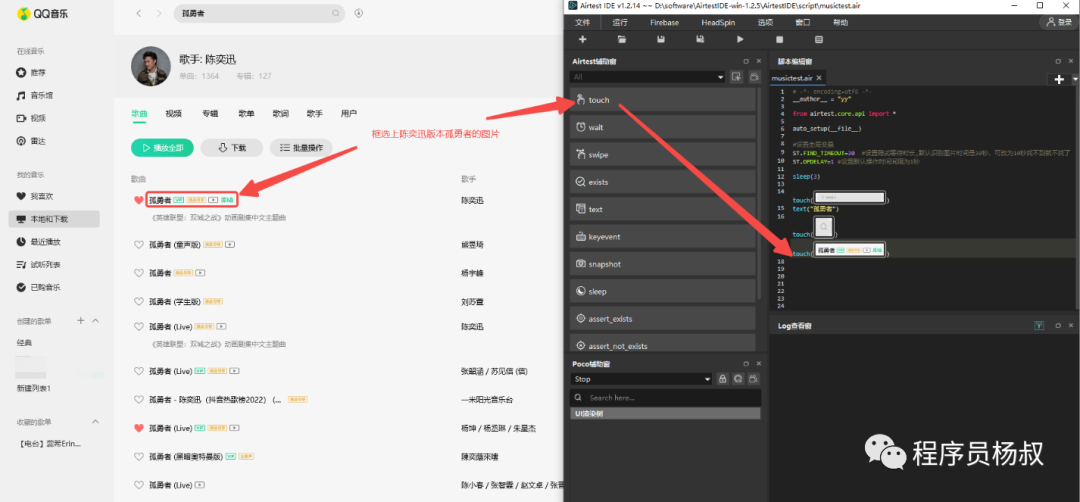
Task: Click the 下载 button
Action: coord(232,147)
